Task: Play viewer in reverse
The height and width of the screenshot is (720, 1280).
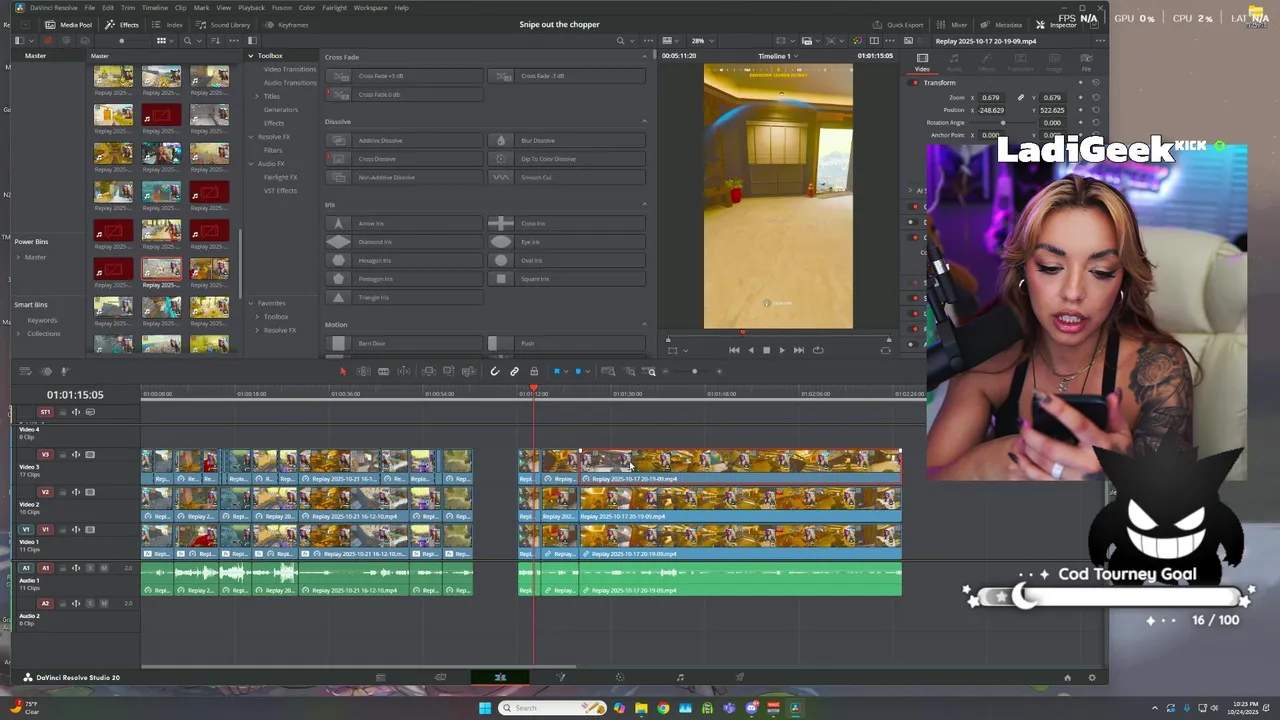Action: click(750, 350)
